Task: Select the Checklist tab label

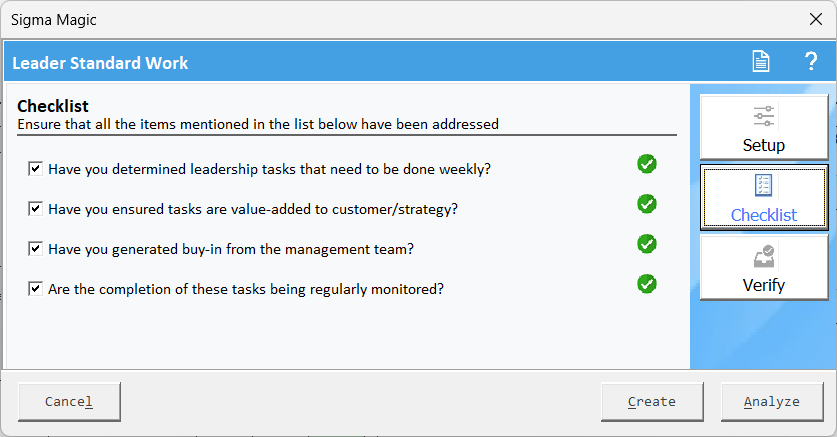Action: pyautogui.click(x=764, y=215)
